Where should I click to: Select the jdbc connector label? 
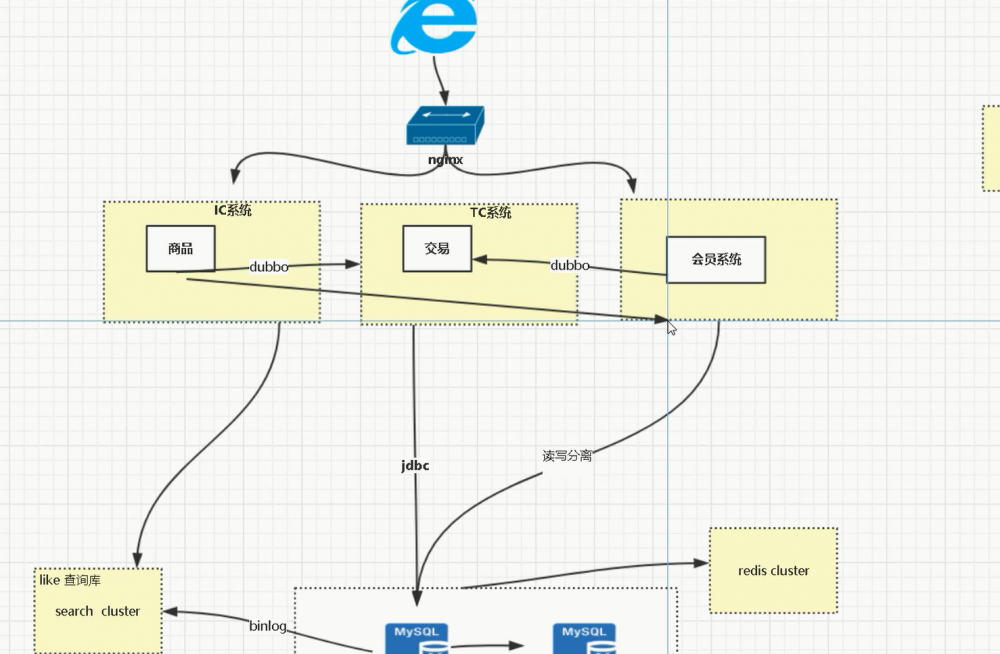tap(415, 466)
